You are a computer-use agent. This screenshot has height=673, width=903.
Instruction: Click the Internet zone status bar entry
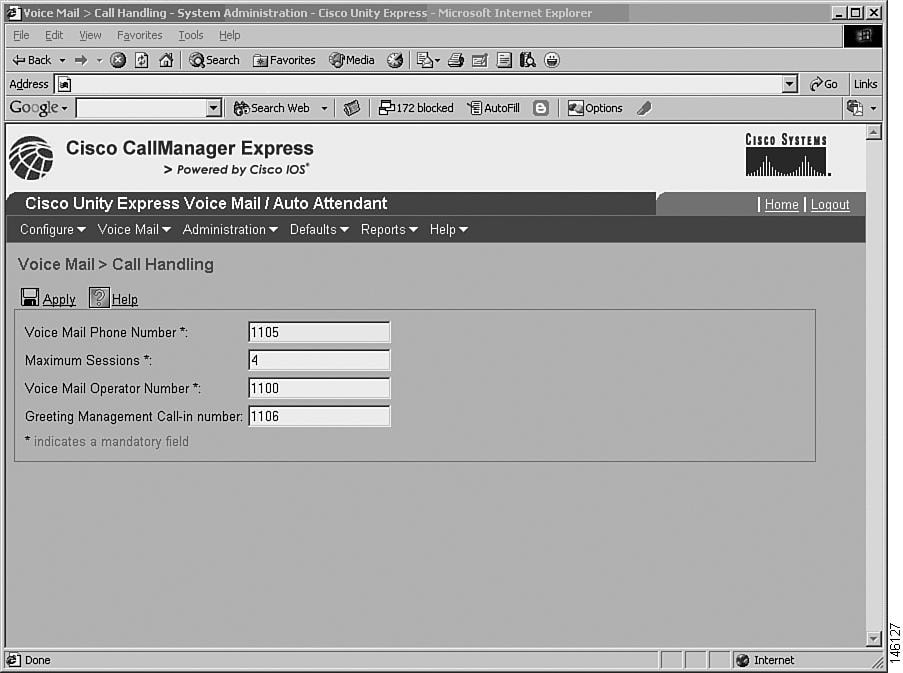[766, 660]
